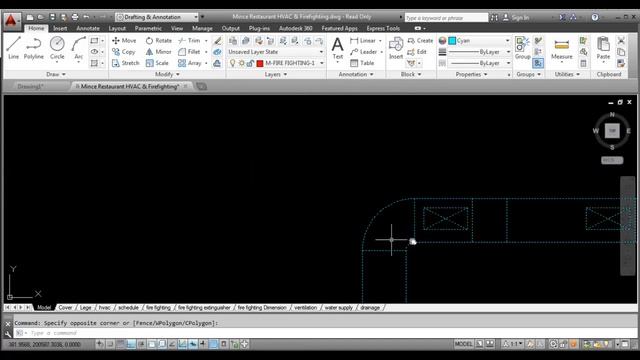Select the Line draw tool
The width and height of the screenshot is (640, 360).
coord(13,48)
